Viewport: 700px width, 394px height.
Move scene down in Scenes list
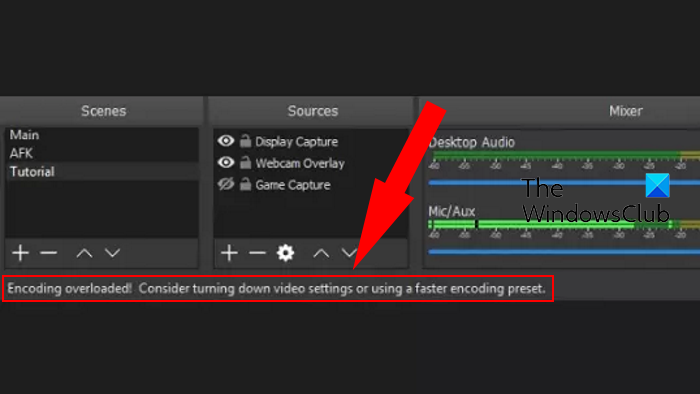[112, 253]
